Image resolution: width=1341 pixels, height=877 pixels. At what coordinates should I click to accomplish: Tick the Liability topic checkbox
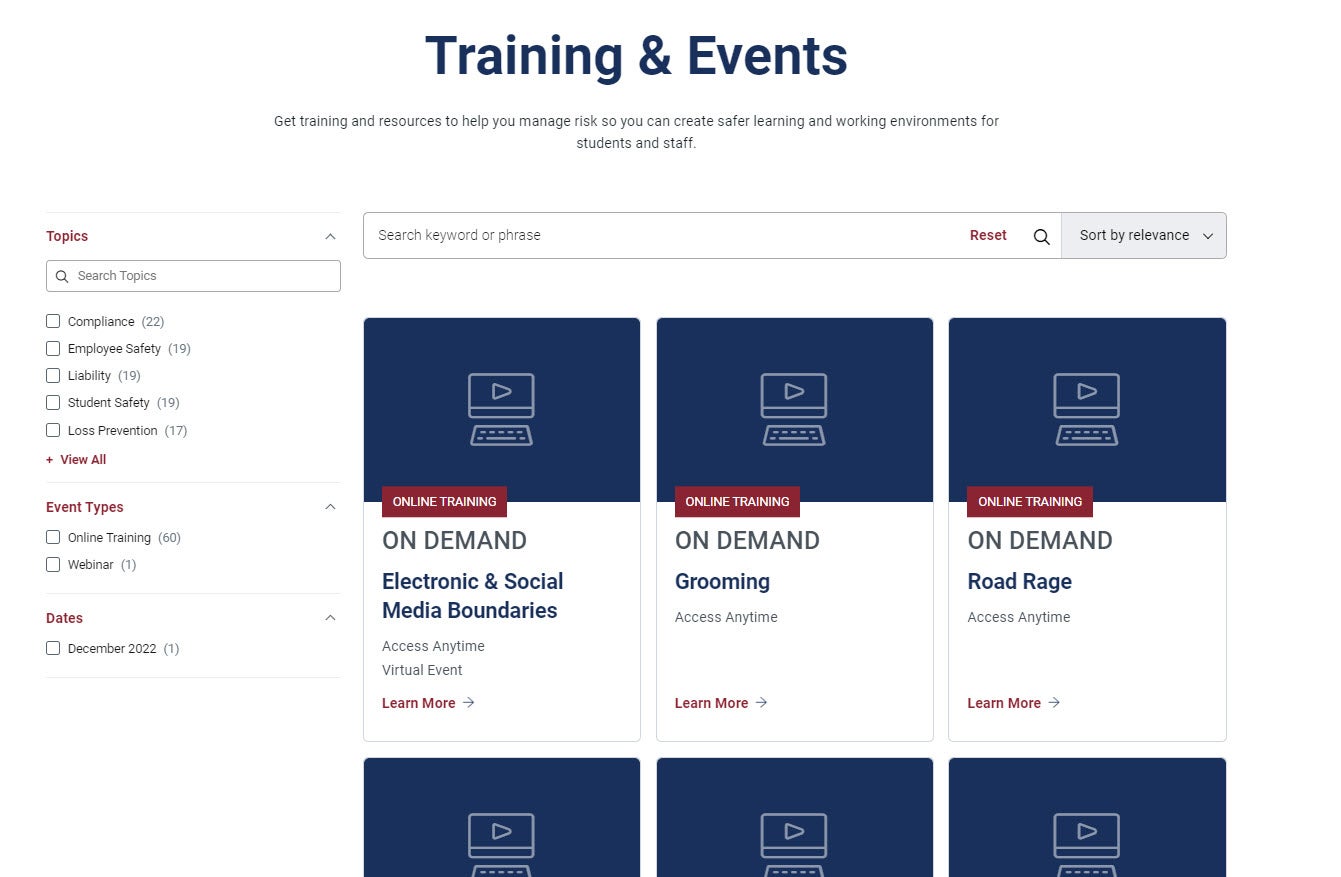53,375
